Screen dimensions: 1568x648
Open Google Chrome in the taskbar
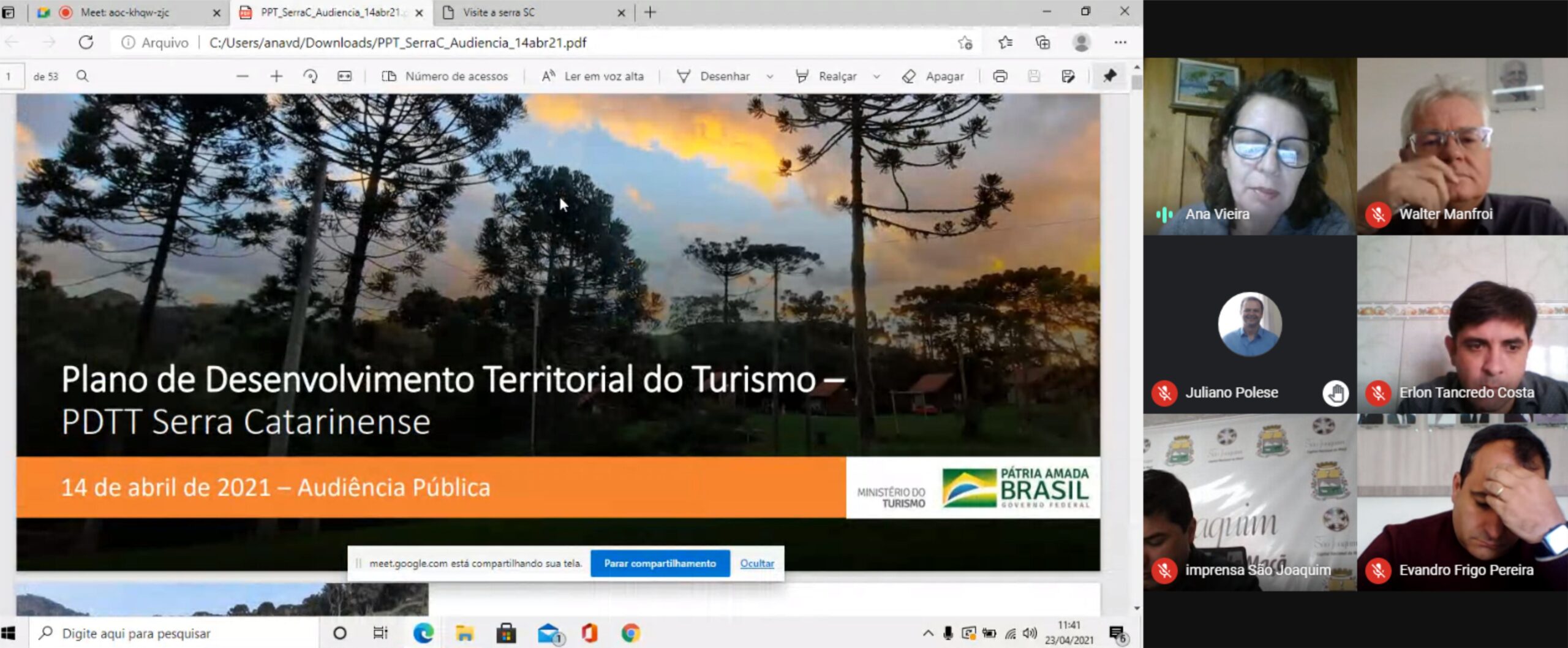click(631, 633)
